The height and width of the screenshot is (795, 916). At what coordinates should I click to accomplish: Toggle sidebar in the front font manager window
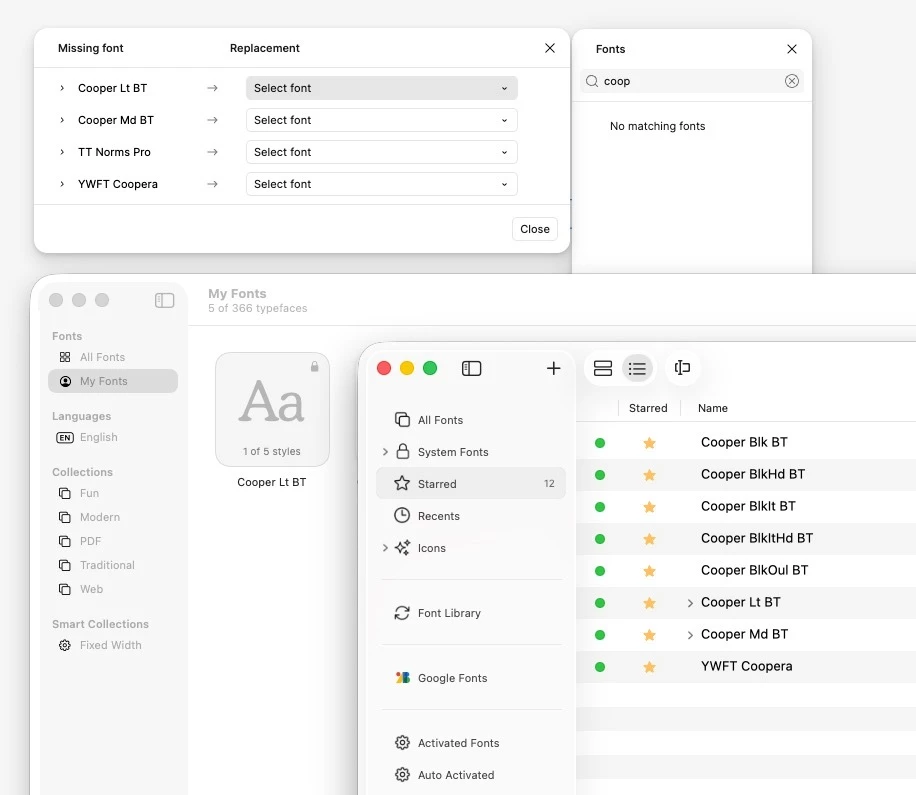coord(471,369)
